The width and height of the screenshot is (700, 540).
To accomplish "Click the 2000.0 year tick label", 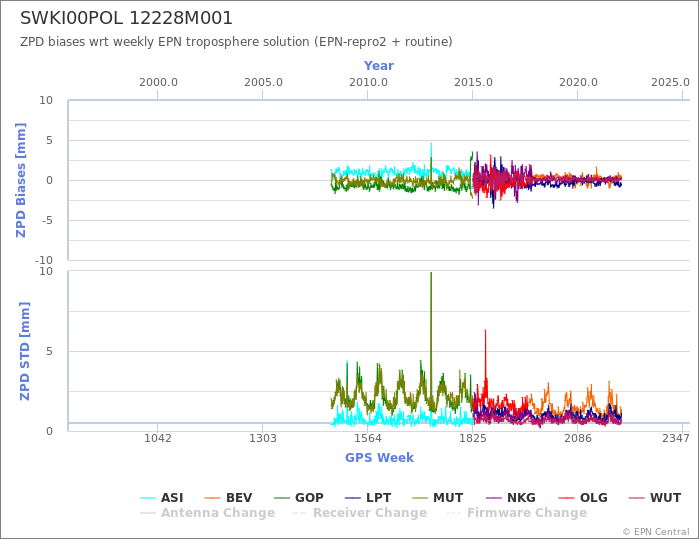I will pos(158,83).
